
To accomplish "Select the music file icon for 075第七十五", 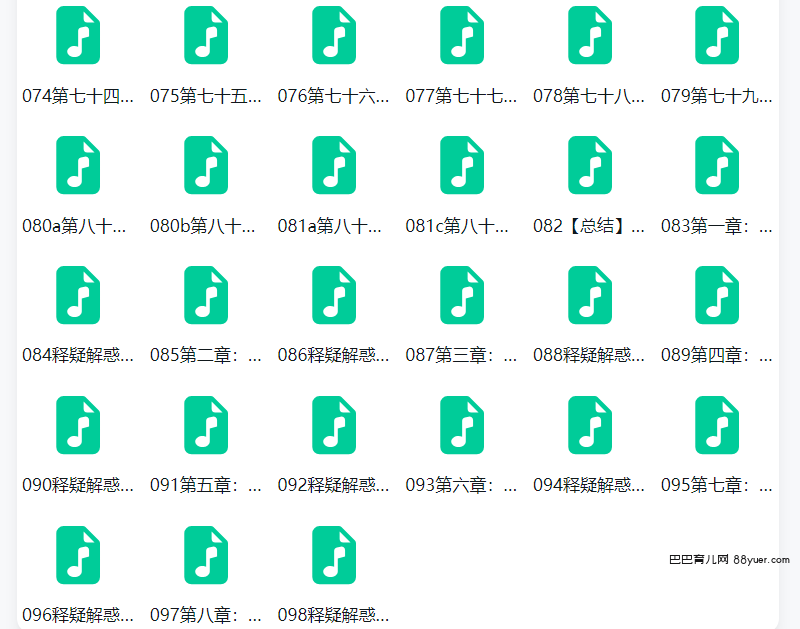I will [206, 35].
